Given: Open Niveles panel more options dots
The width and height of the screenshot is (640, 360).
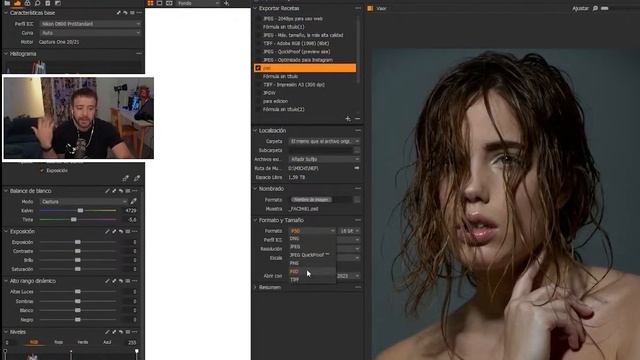Looking at the screenshot, I should pos(135,332).
